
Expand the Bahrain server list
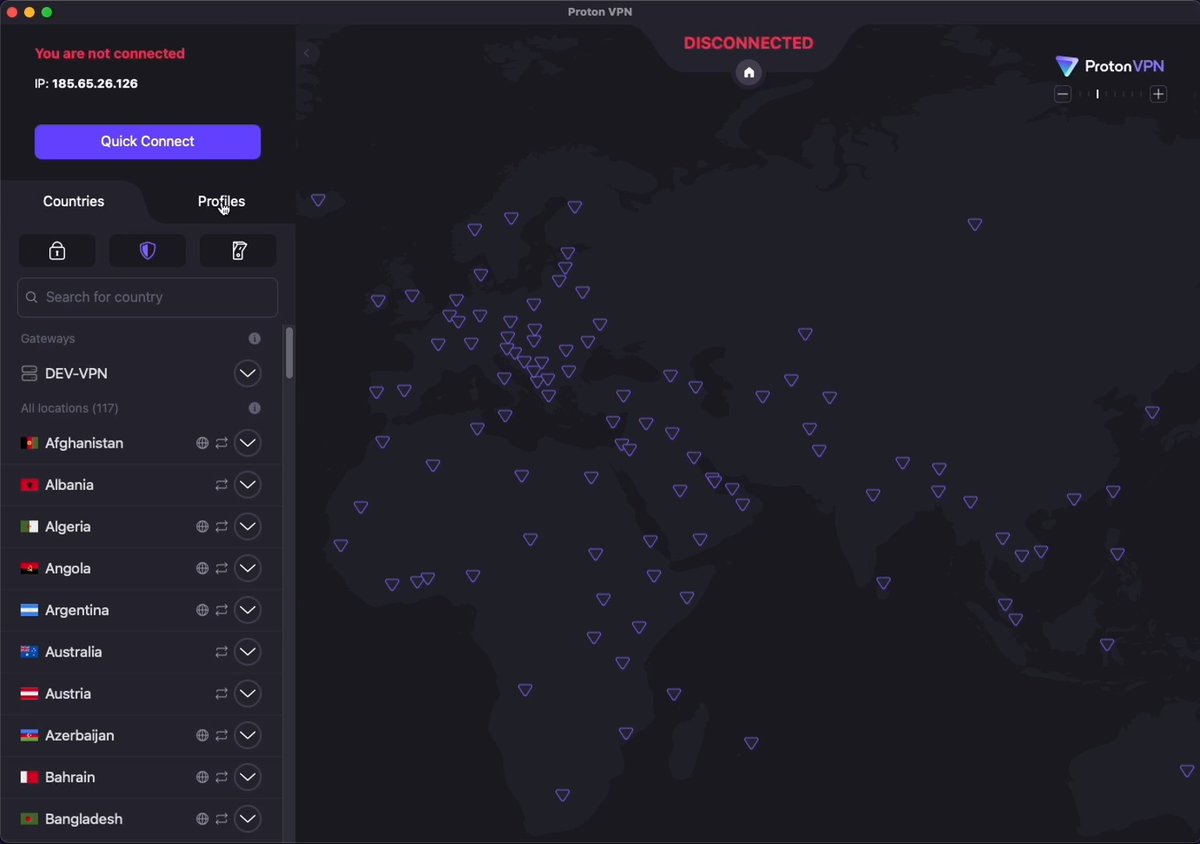click(247, 777)
